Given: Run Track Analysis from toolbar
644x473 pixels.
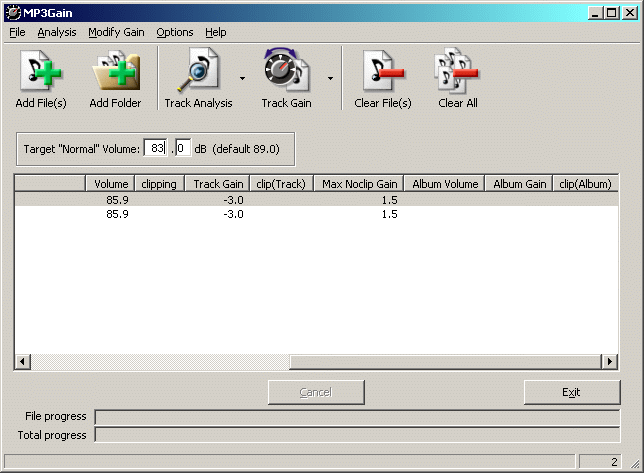Looking at the screenshot, I should [x=198, y=78].
